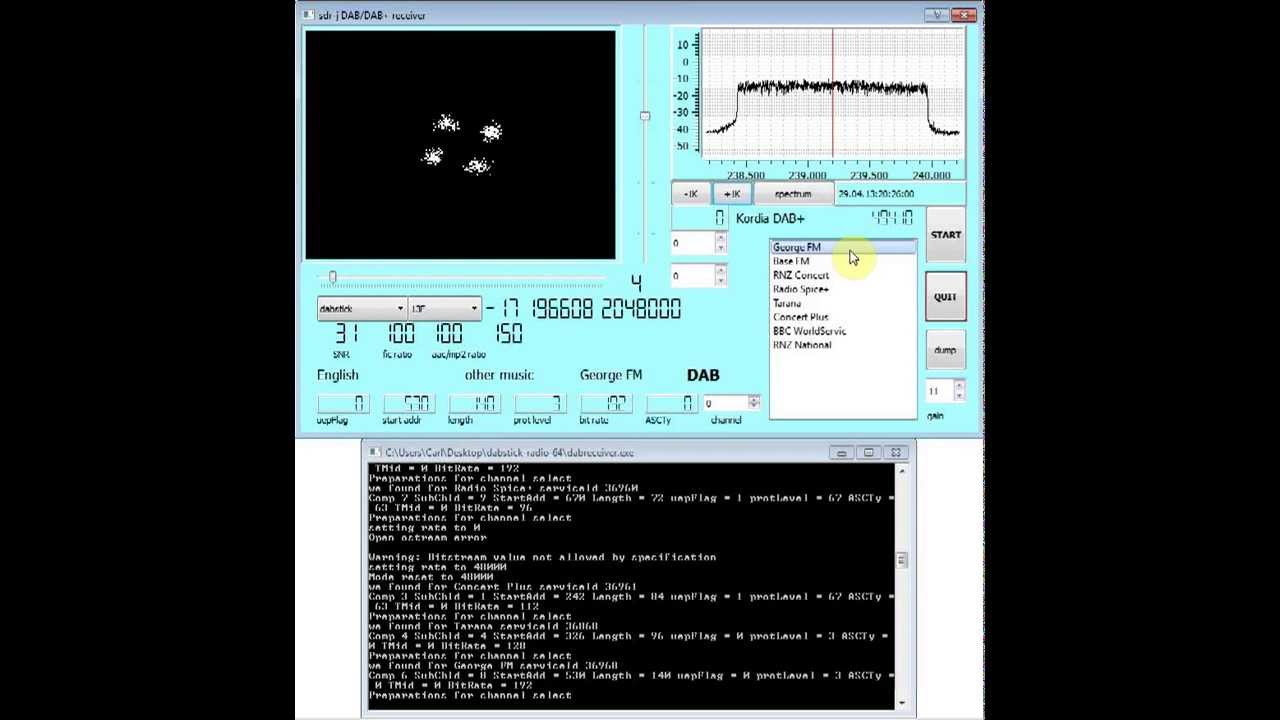Click the lower spinbox showing 0 above the station list
Screen dimensions: 1280x720
(699, 275)
